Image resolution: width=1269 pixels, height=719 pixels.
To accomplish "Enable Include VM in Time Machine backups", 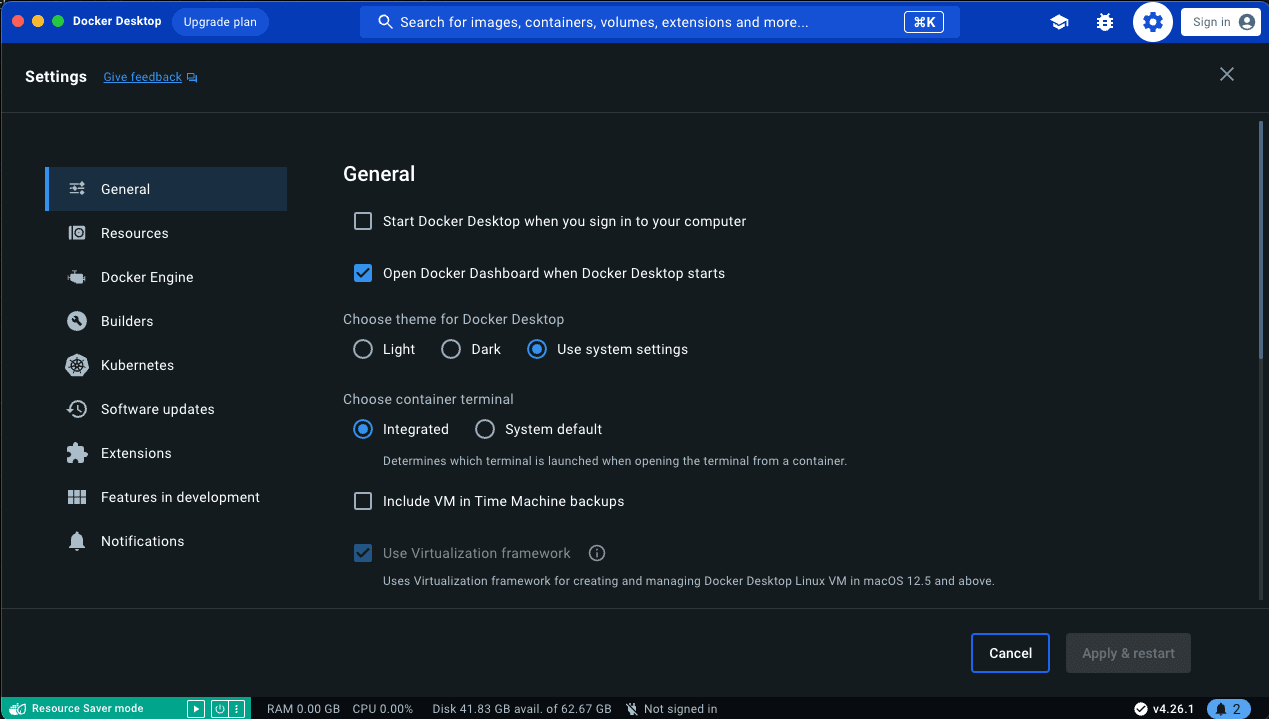I will pos(363,501).
